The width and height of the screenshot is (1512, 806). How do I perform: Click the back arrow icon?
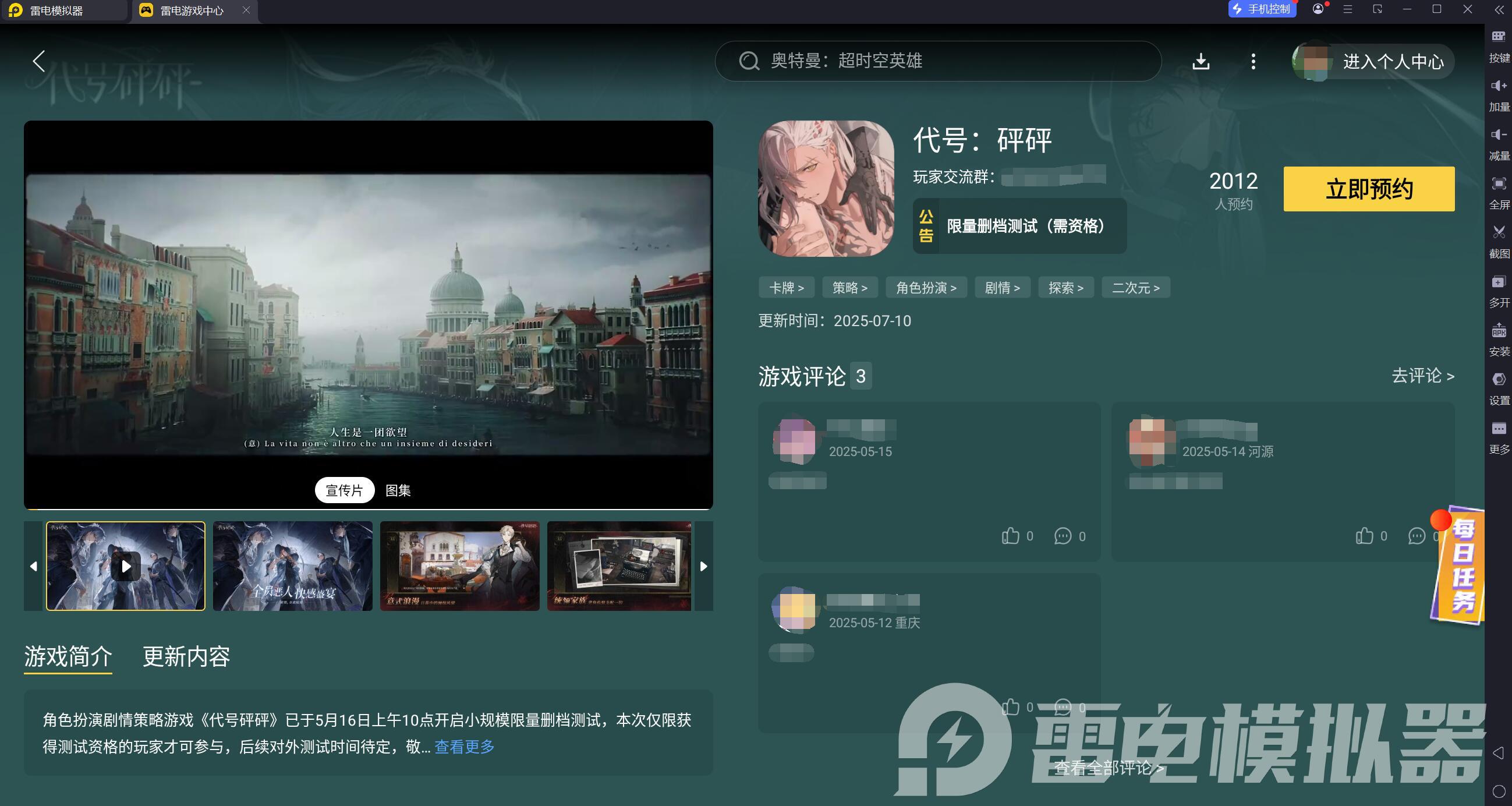[39, 61]
